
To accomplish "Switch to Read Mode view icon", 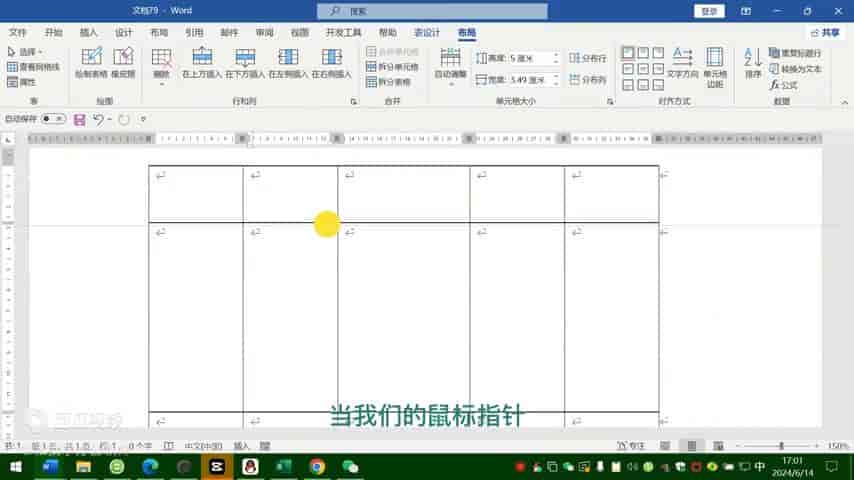I will [x=665, y=446].
